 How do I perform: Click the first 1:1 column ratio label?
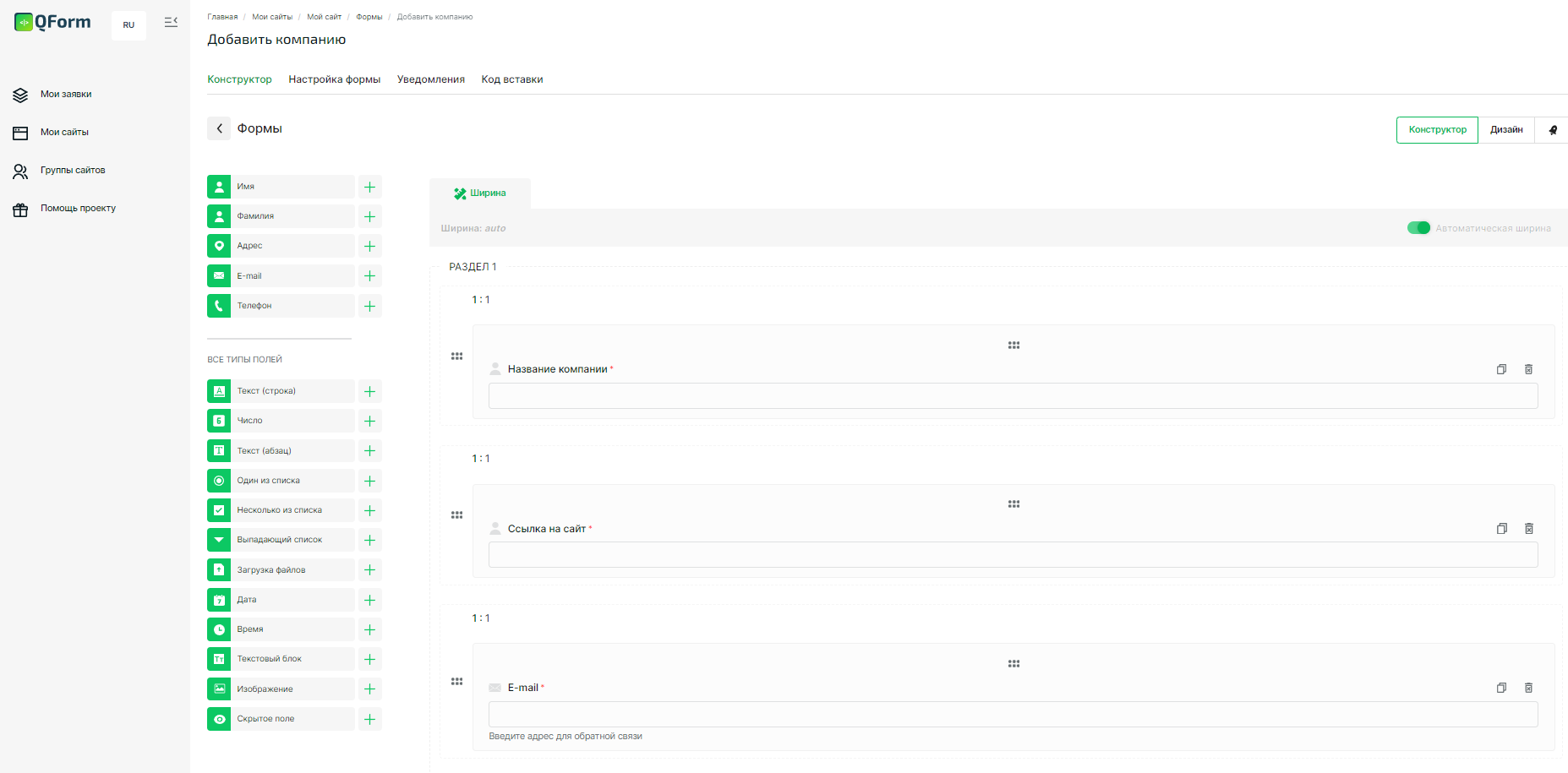[481, 300]
